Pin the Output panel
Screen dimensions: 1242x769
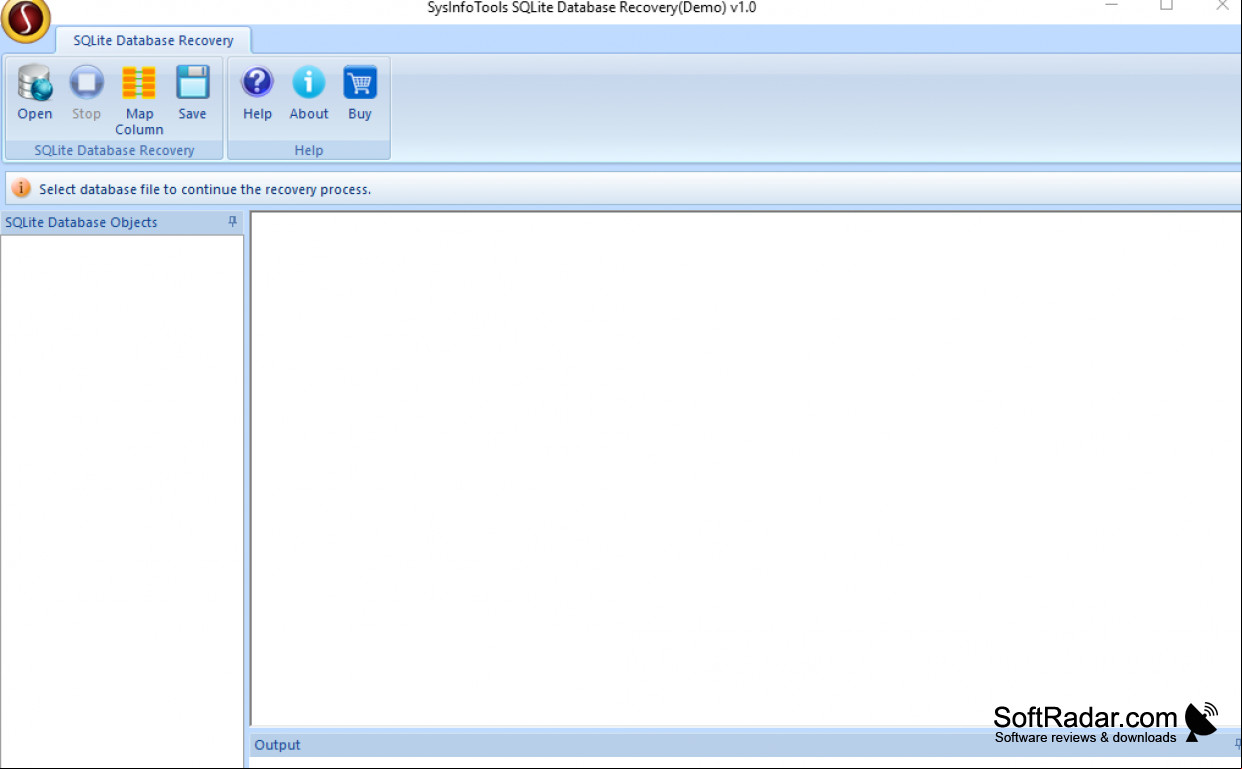[1237, 744]
